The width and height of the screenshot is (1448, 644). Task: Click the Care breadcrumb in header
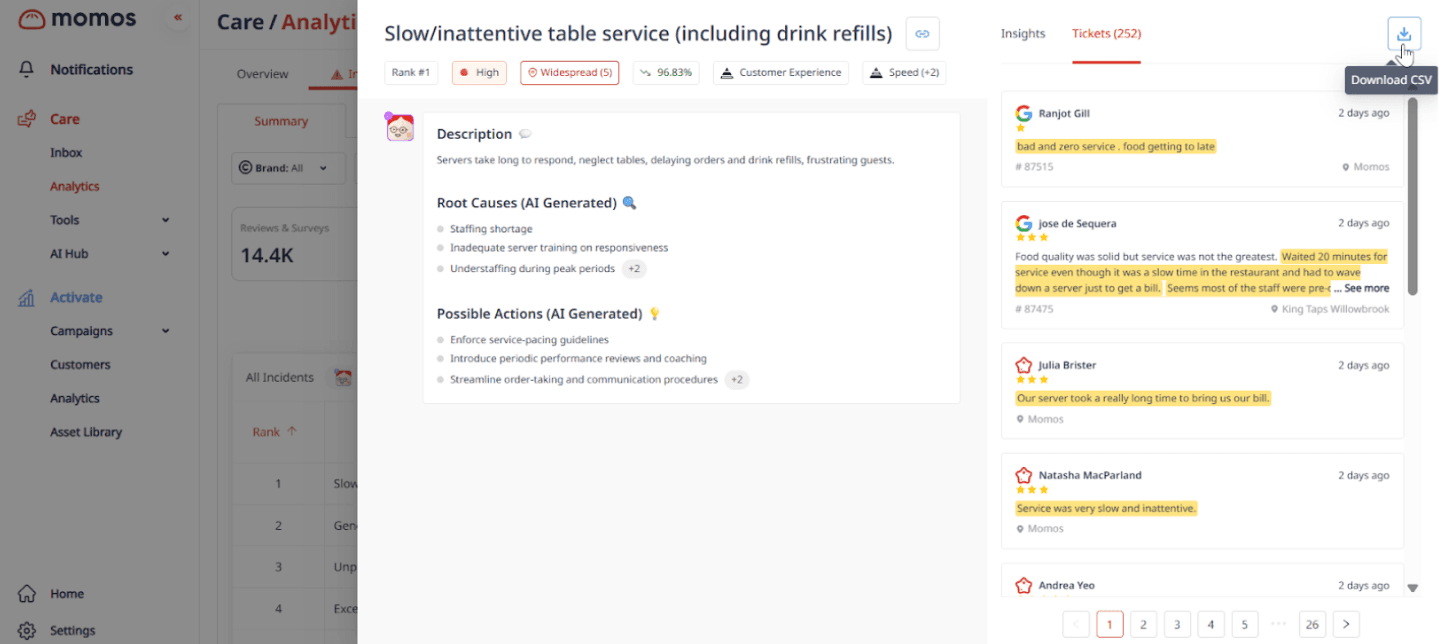[241, 22]
